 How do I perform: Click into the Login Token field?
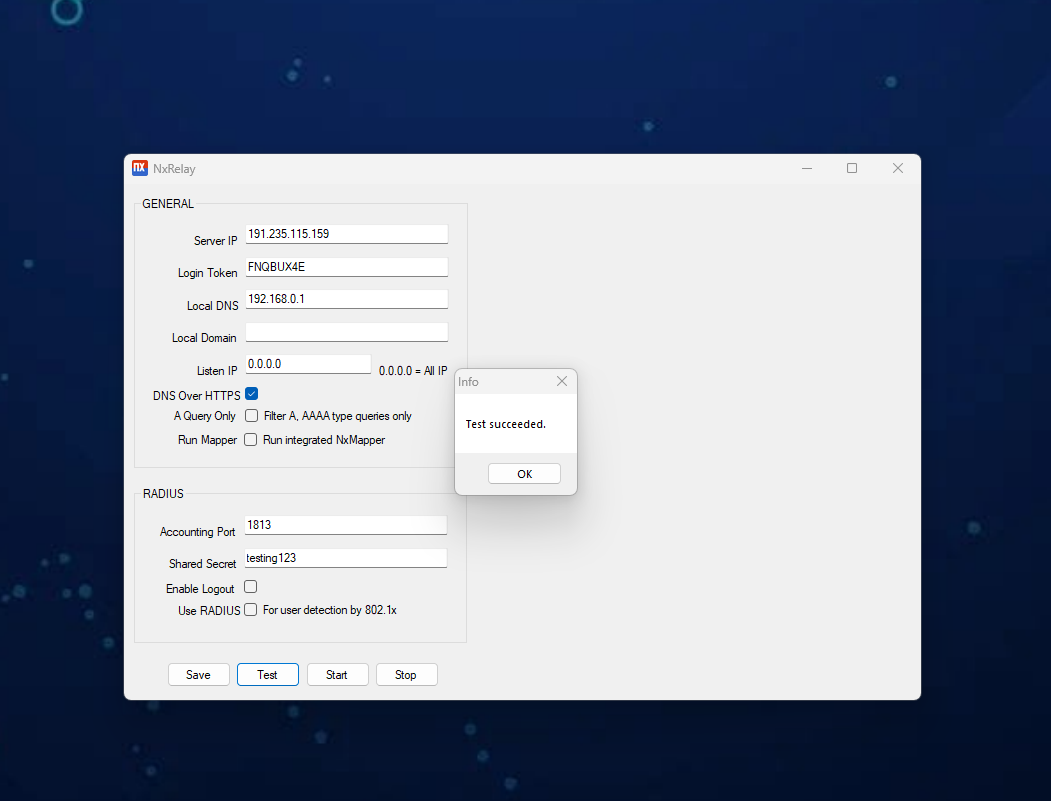346,267
